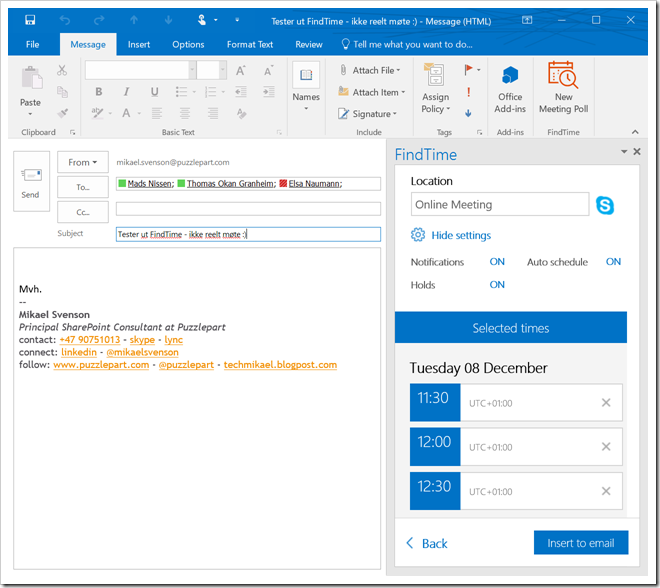660x588 pixels.
Task: Align text left in Basic Text
Action: point(157,113)
